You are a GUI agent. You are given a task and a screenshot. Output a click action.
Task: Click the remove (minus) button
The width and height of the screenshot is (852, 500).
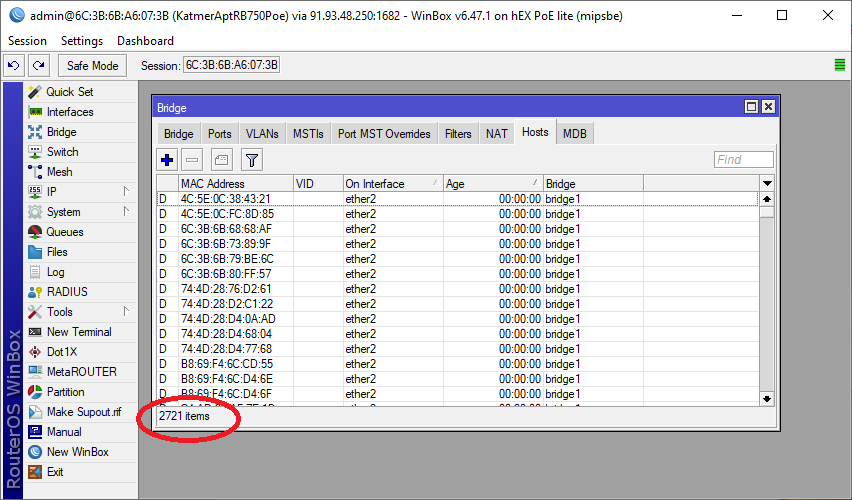tap(192, 160)
